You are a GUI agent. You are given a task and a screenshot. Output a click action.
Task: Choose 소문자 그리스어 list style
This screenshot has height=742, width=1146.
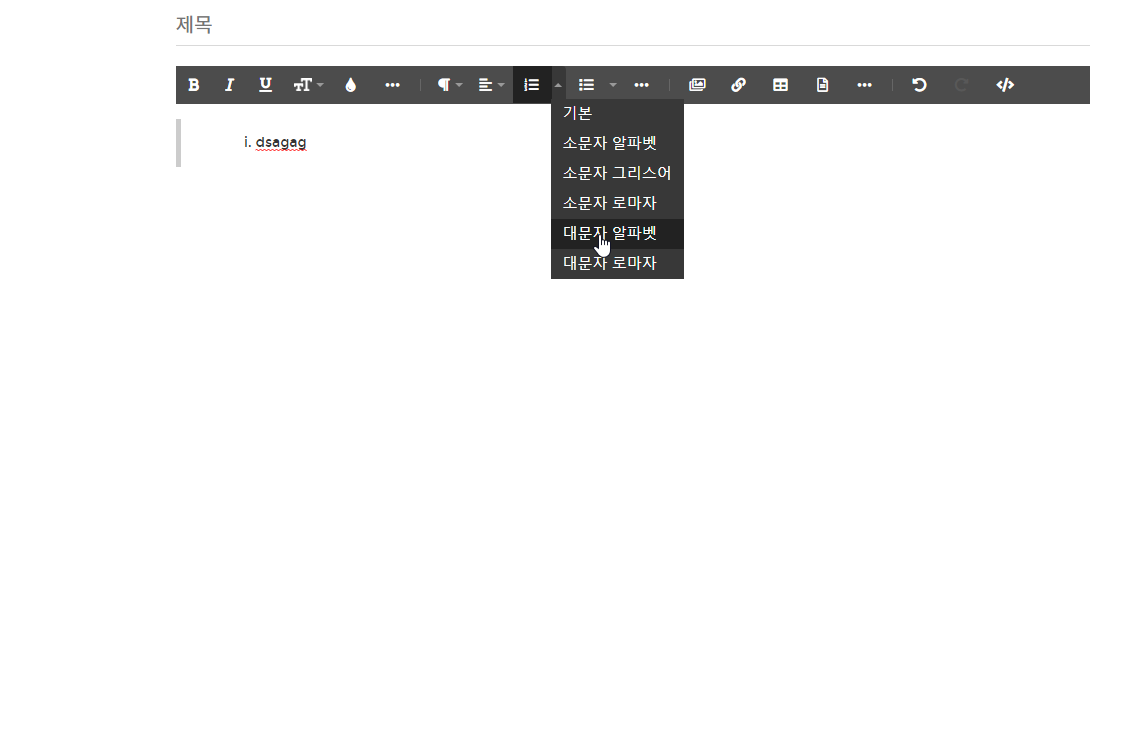[618, 173]
